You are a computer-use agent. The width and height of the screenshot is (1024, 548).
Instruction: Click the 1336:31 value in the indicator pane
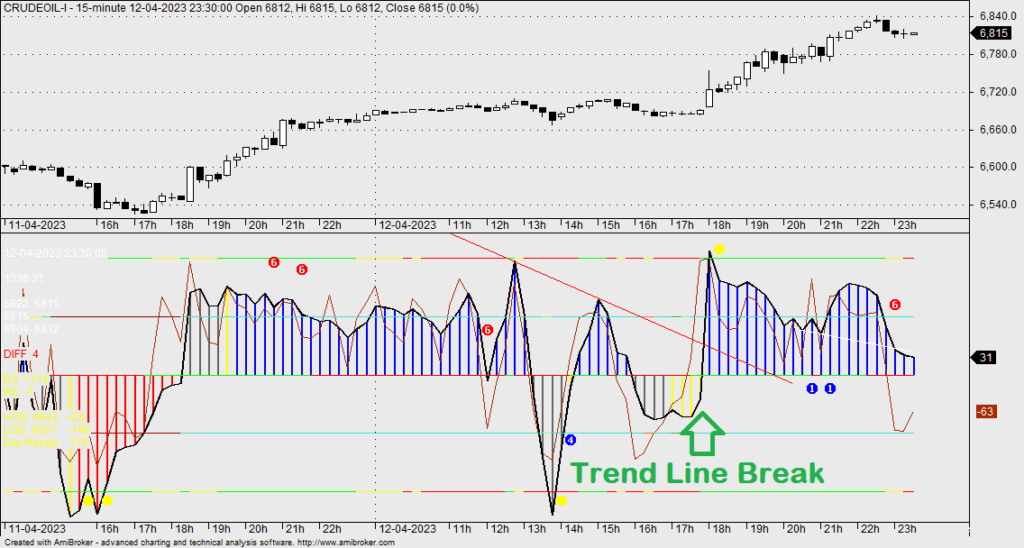click(24, 278)
